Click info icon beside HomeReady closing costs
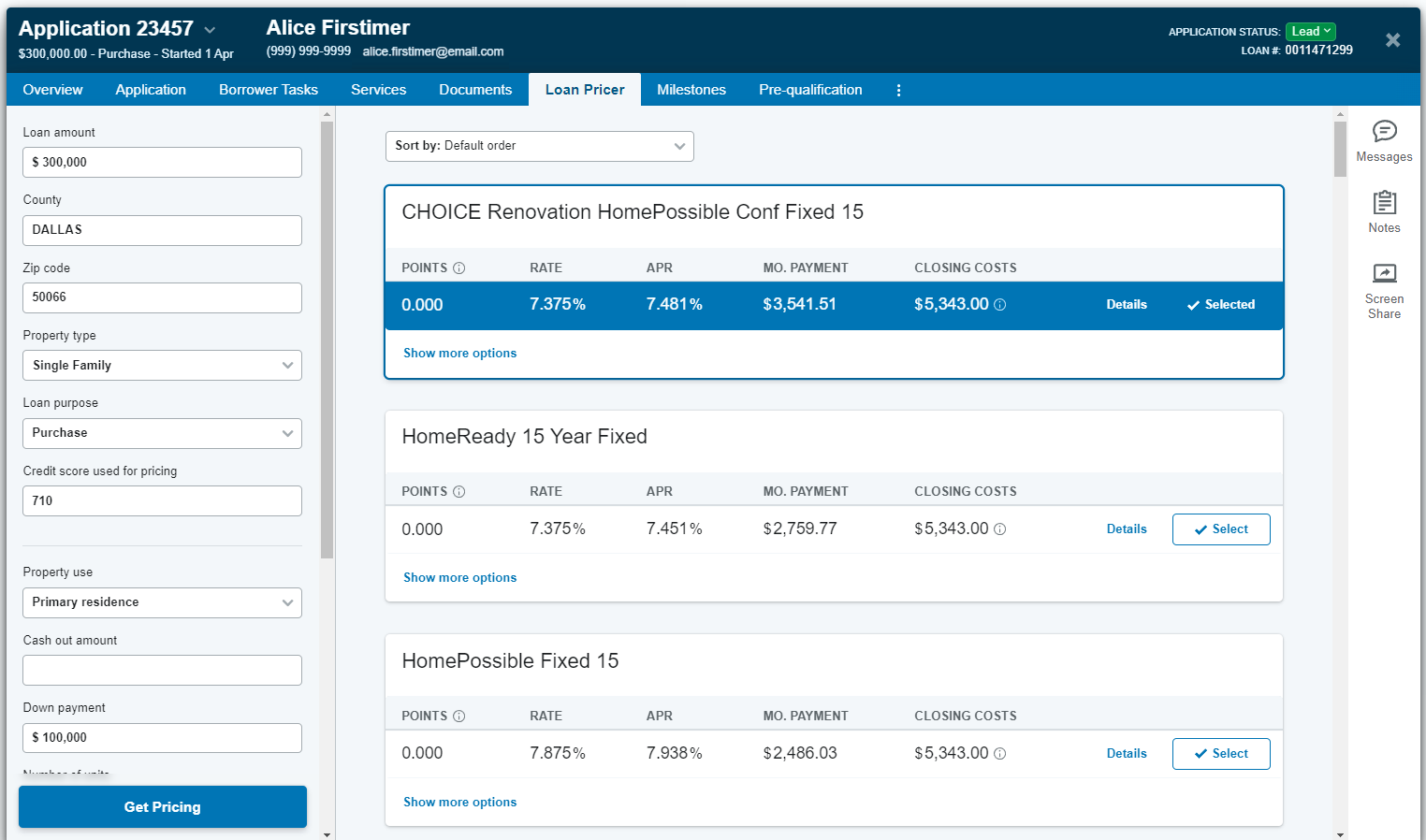 coord(999,529)
